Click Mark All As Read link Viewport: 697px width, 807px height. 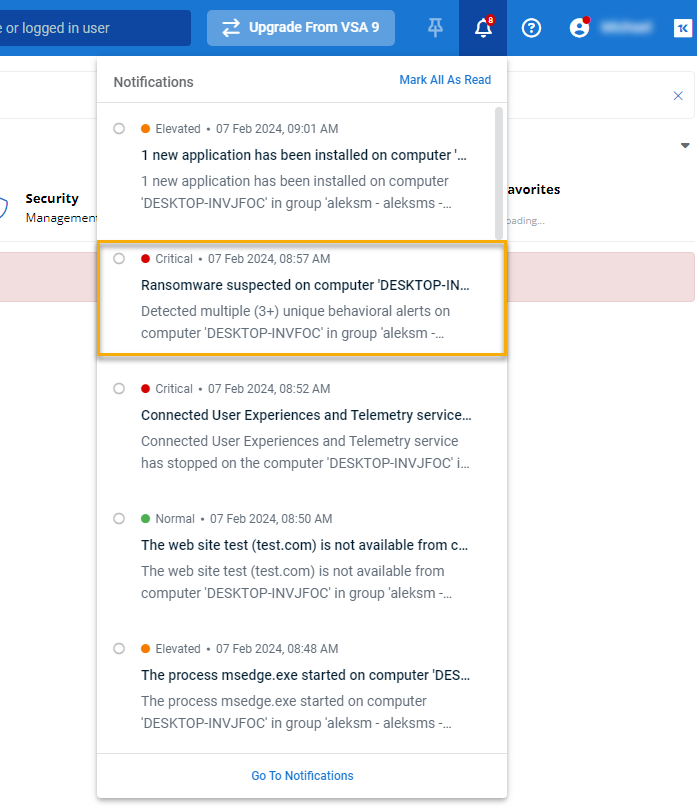pos(445,80)
